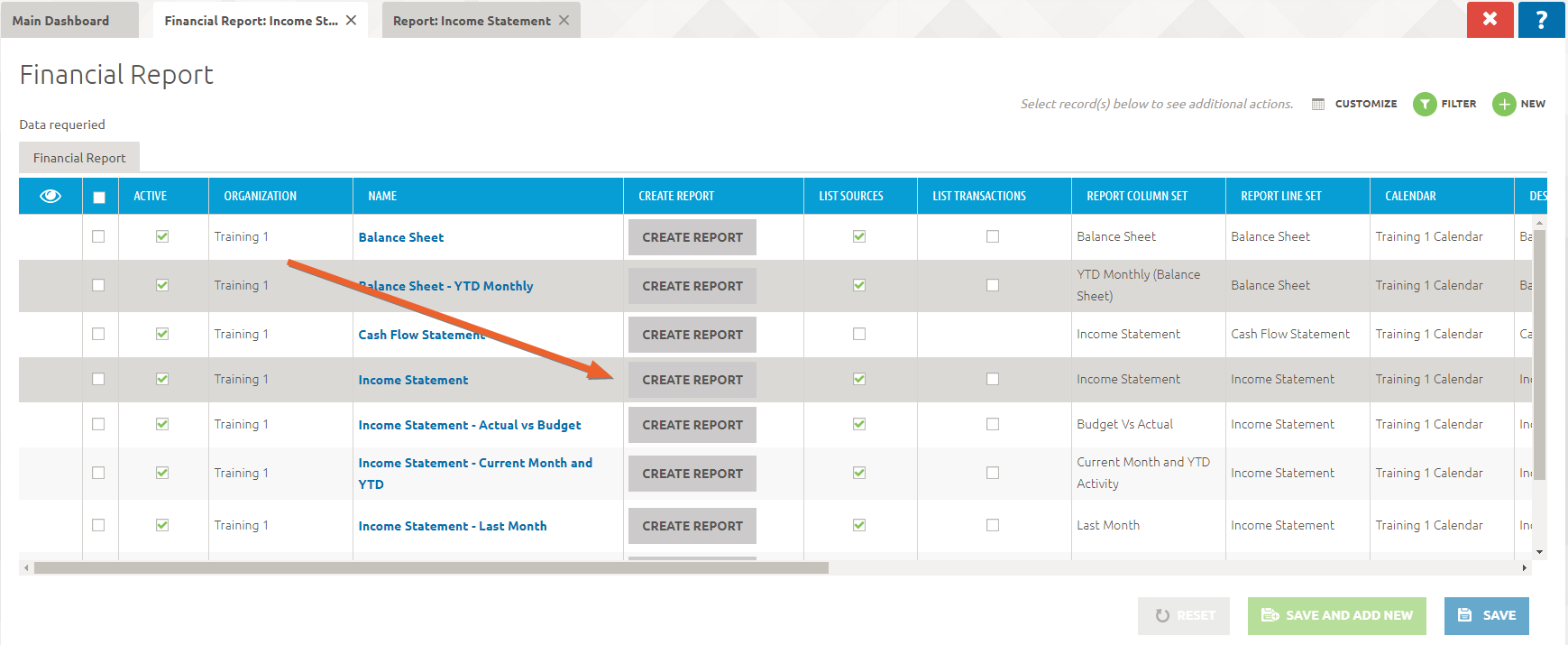
Task: Click the blue help question mark icon
Action: 1541,20
